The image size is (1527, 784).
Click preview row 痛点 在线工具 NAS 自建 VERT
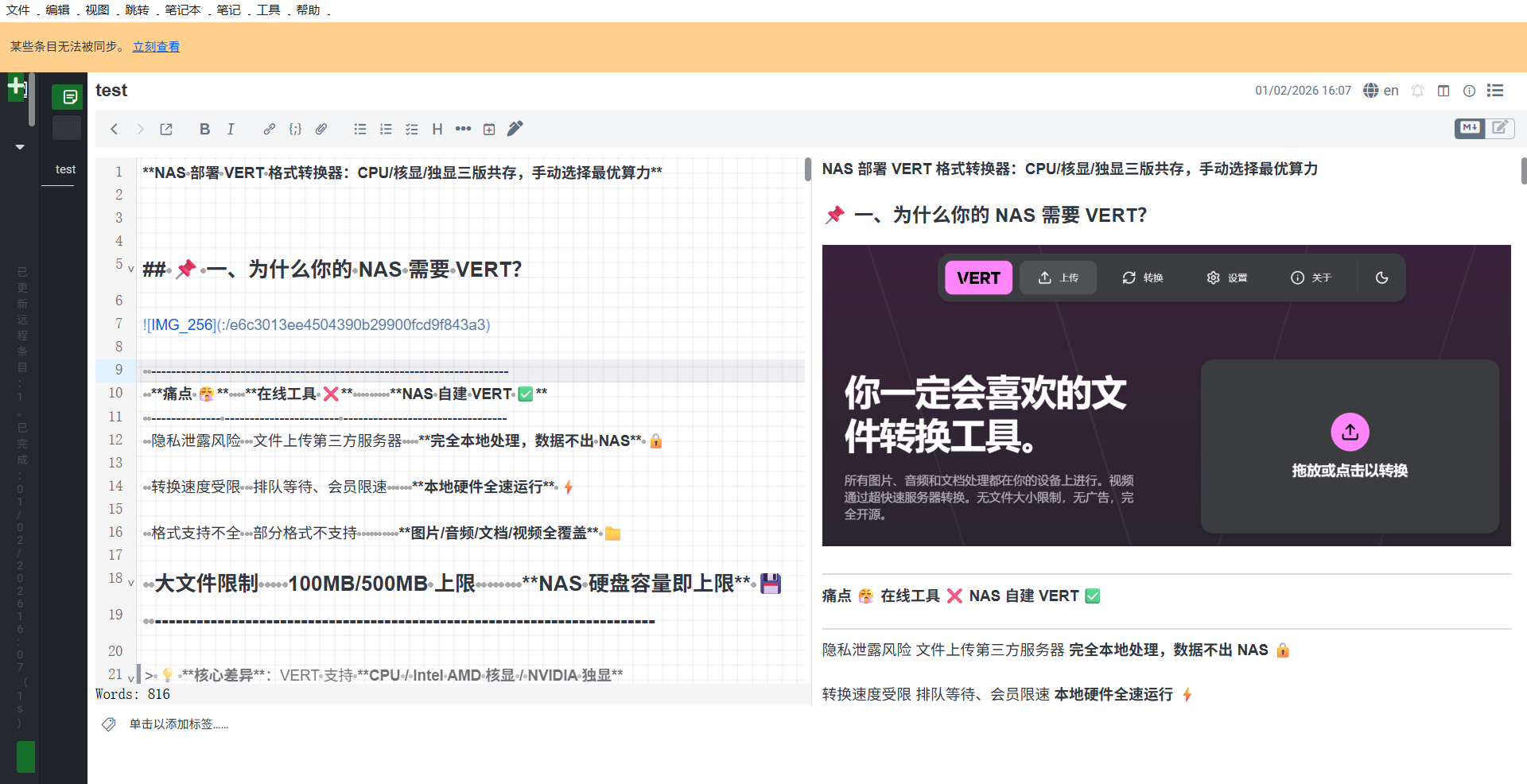[x=962, y=596]
